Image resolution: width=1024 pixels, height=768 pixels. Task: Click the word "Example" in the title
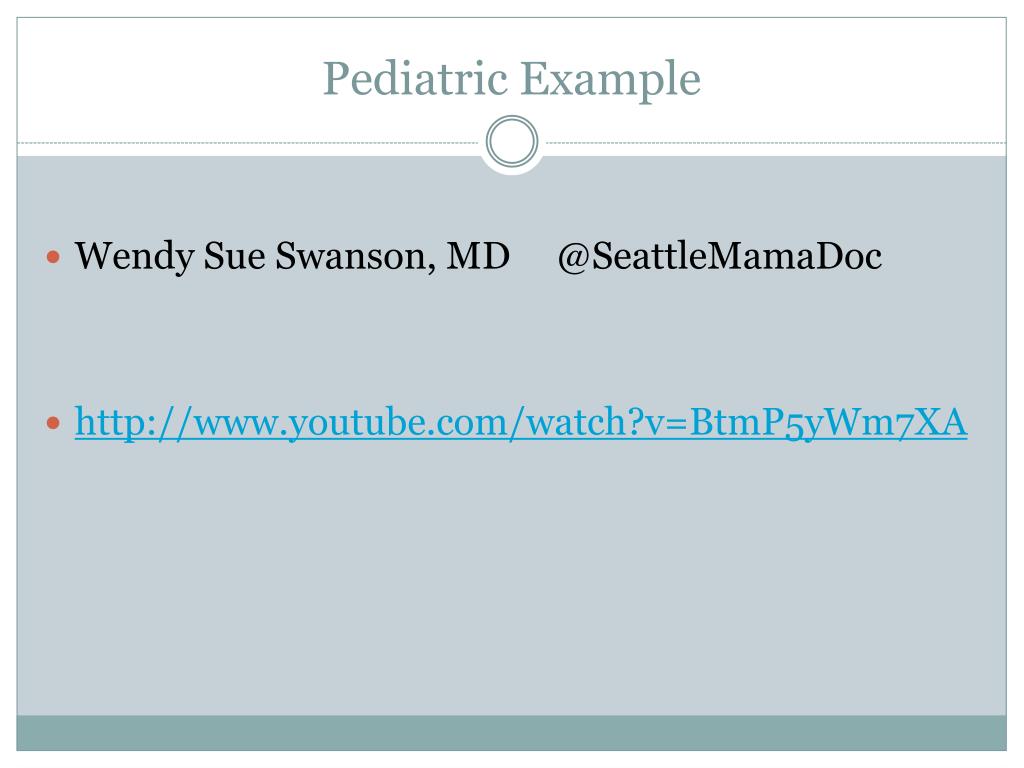(x=611, y=79)
